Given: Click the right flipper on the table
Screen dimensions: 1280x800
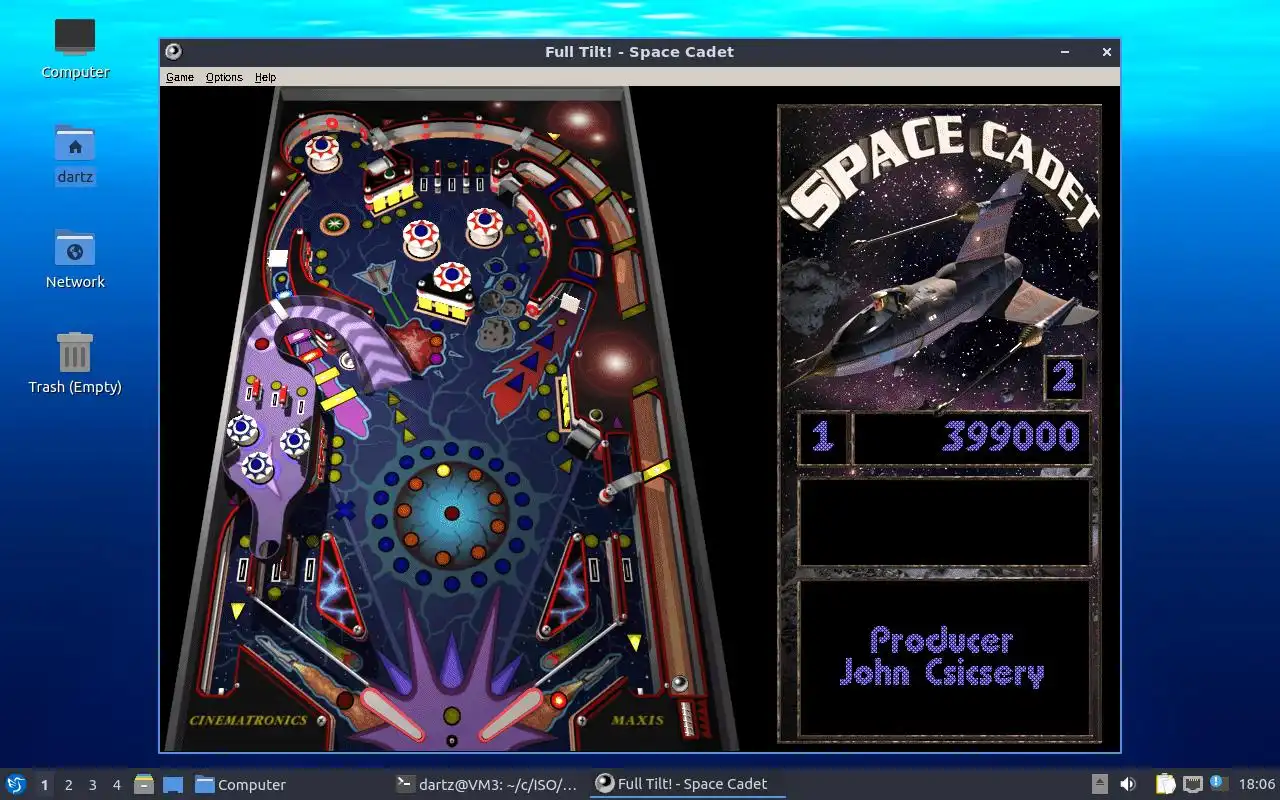Looking at the screenshot, I should coord(511,714).
